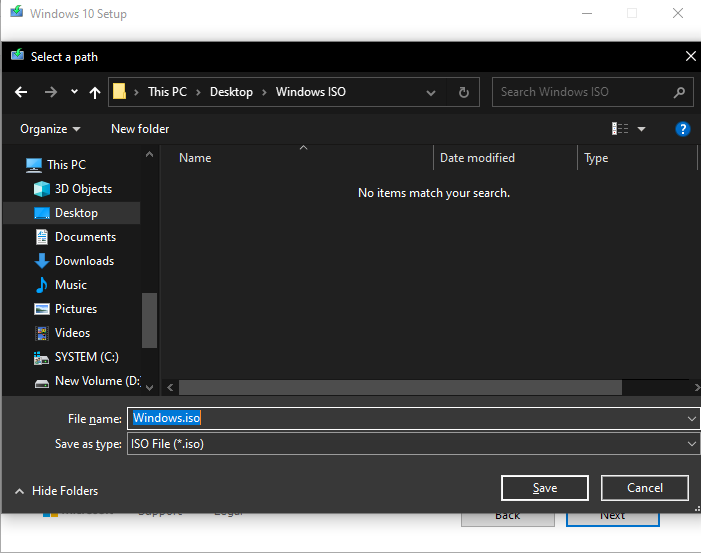Change the view layout icon
This screenshot has width=701, height=553.
(x=620, y=129)
